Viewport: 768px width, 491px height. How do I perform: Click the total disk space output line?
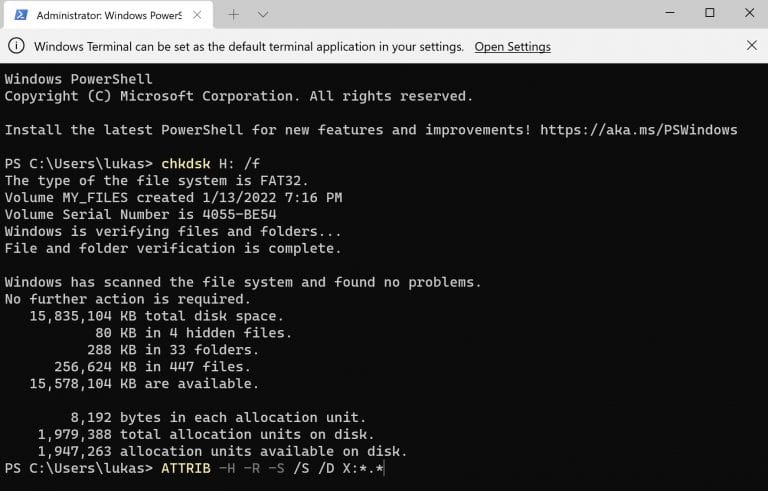(x=156, y=316)
